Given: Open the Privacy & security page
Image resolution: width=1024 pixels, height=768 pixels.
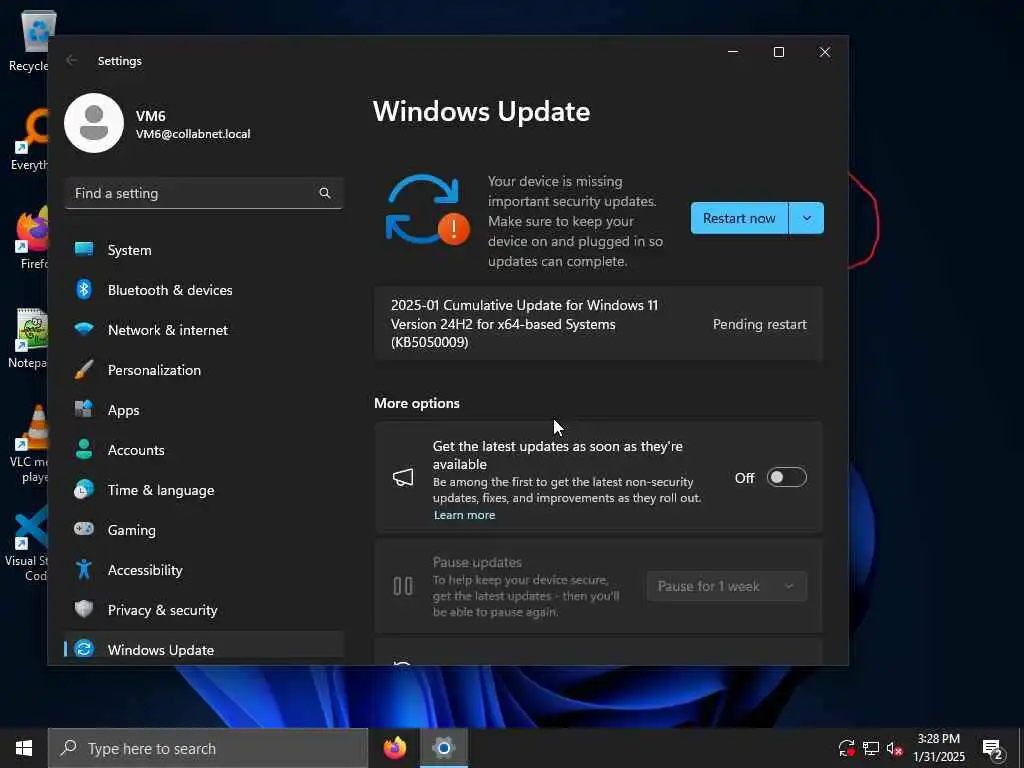Looking at the screenshot, I should 204,609.
